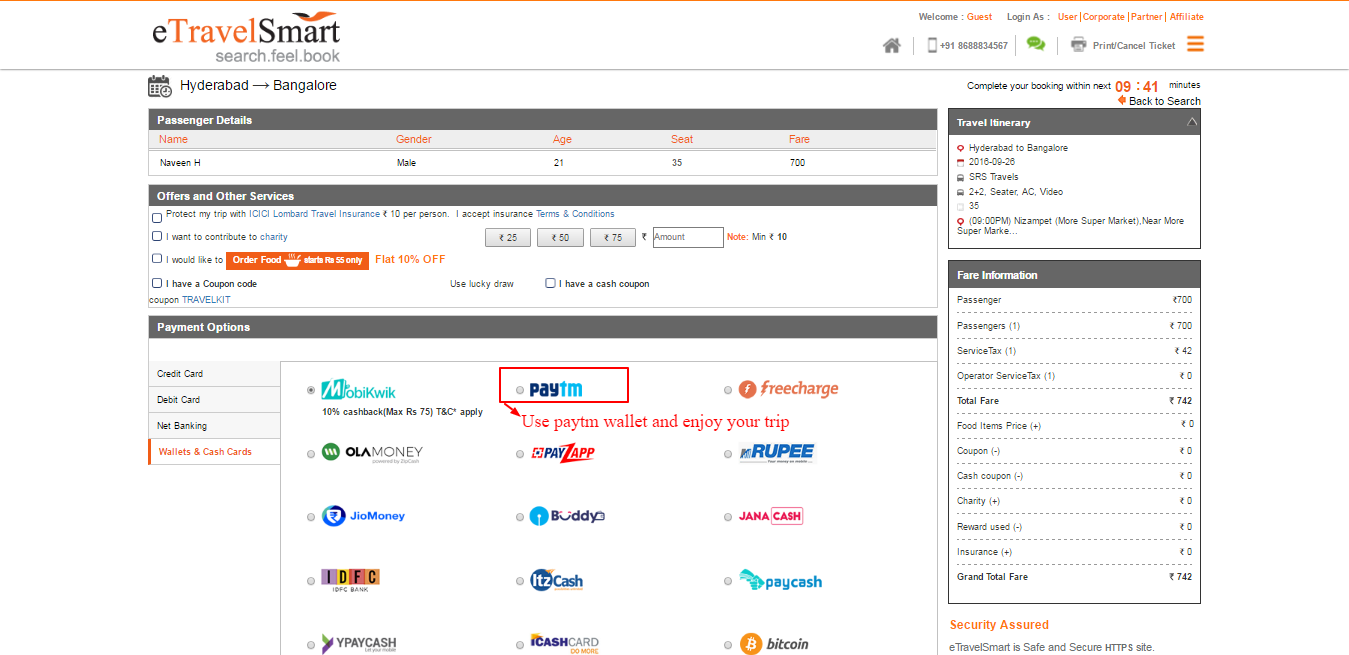Click the PayZapp logo

(x=563, y=453)
